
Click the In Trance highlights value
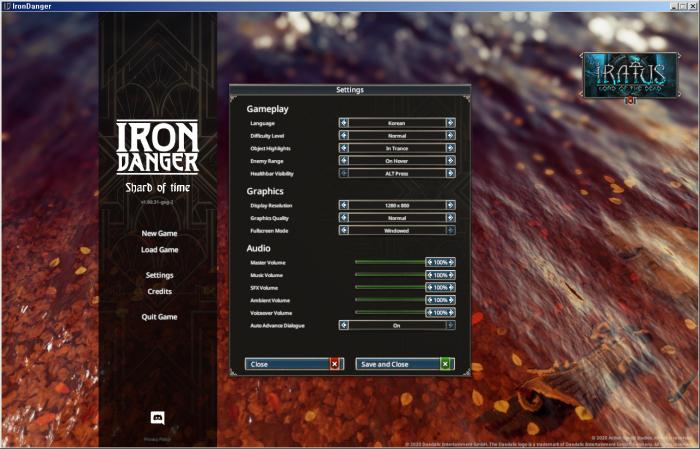(x=397, y=148)
